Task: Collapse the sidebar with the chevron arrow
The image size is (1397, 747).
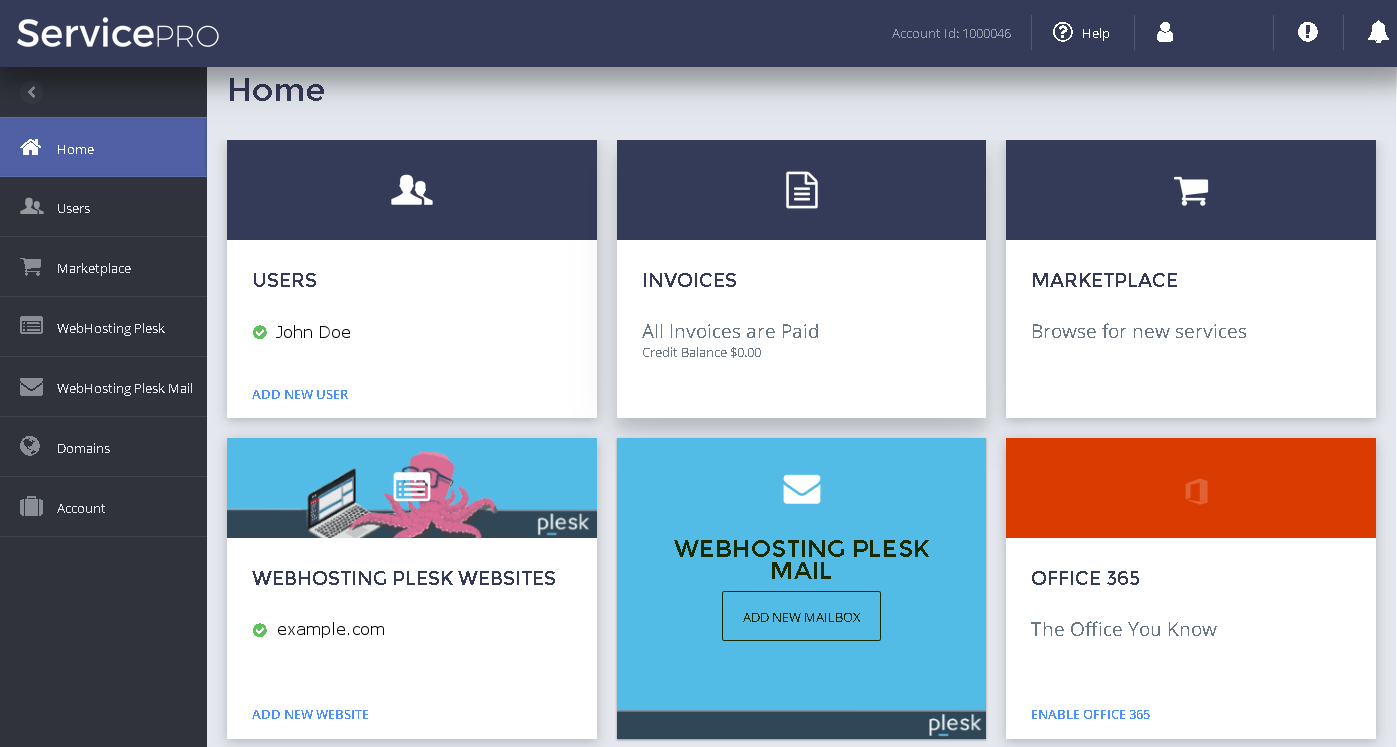Action: [x=32, y=92]
